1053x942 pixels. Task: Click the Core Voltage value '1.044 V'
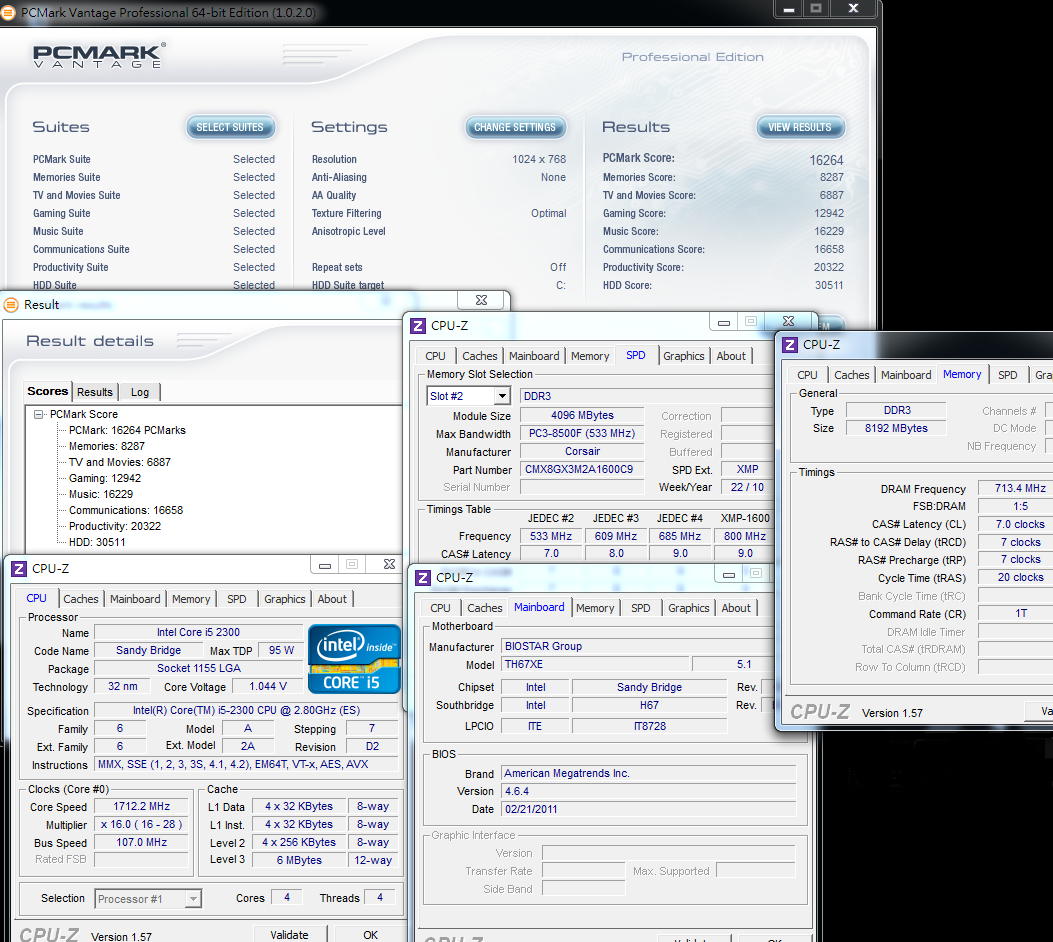coord(267,686)
